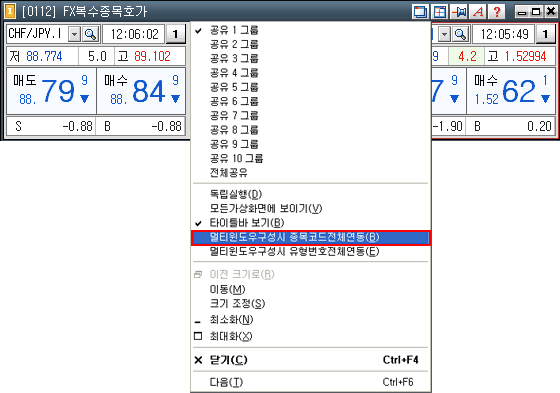560x393 pixels.
Task: Click the spread value 5.0
Action: [97, 56]
